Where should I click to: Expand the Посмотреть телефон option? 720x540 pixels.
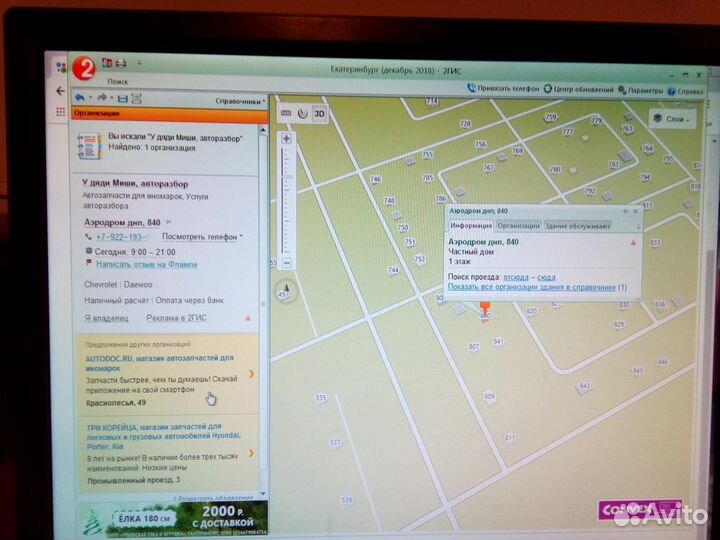201,237
